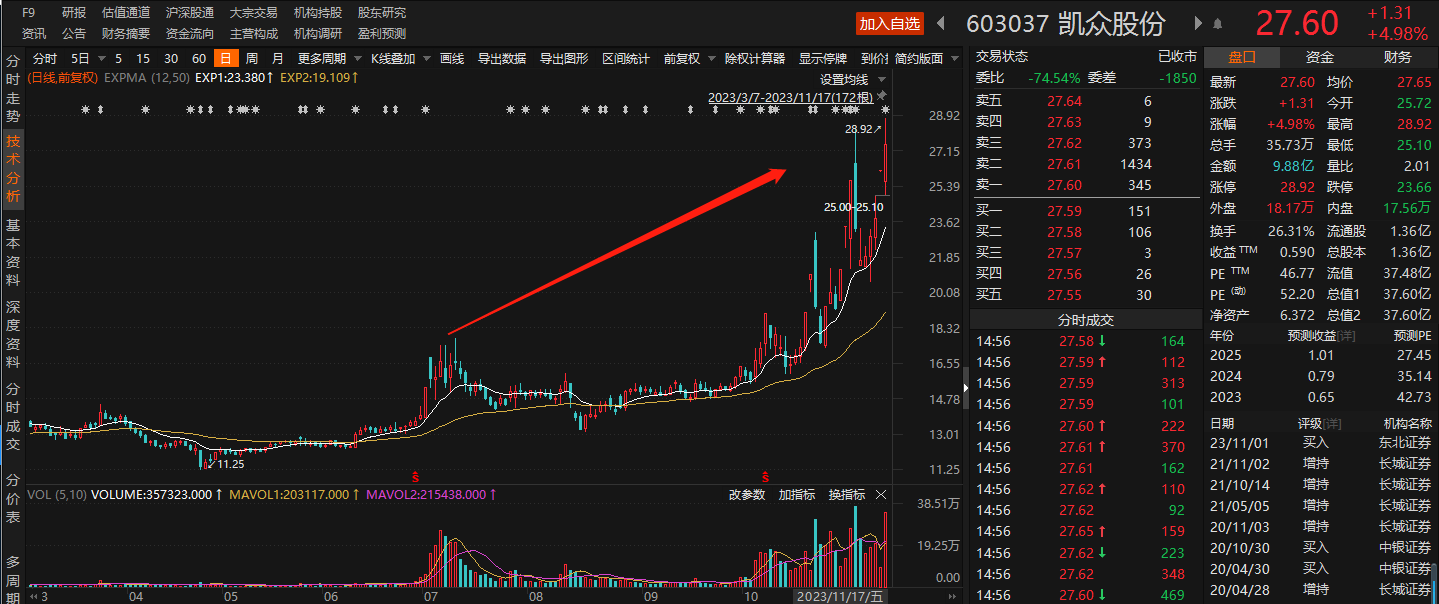Open the [详] forecast detail link
Screen dimensions: 1439x604
(1346, 335)
